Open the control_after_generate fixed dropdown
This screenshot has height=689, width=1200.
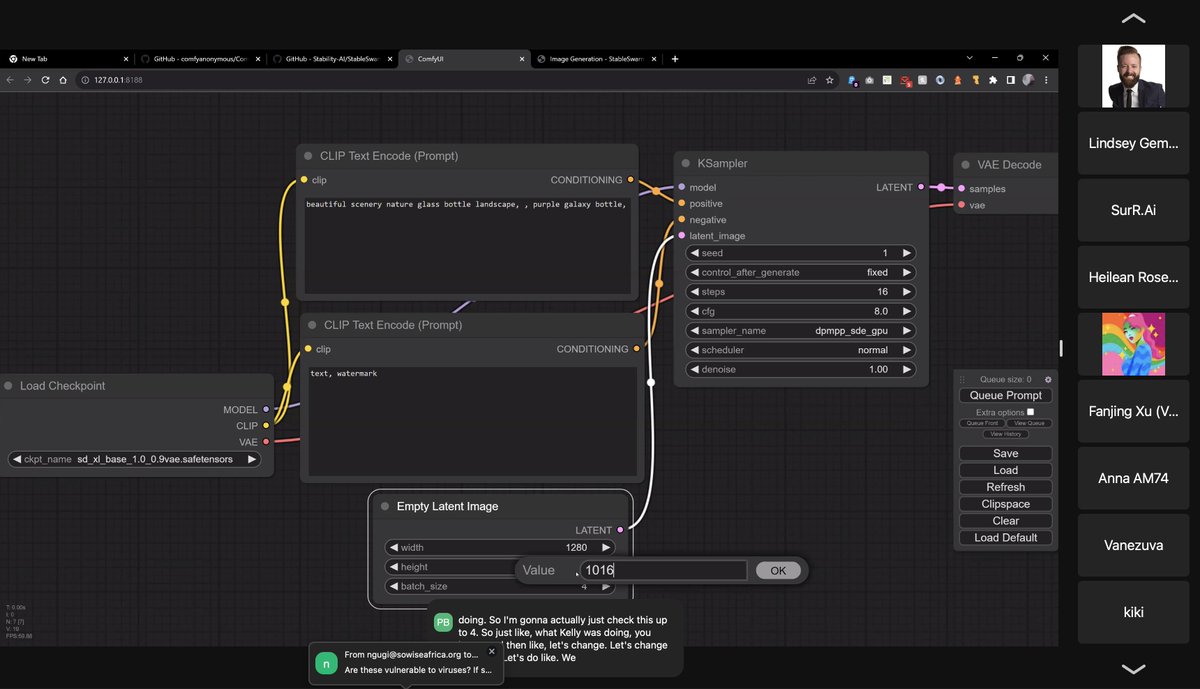(800, 272)
